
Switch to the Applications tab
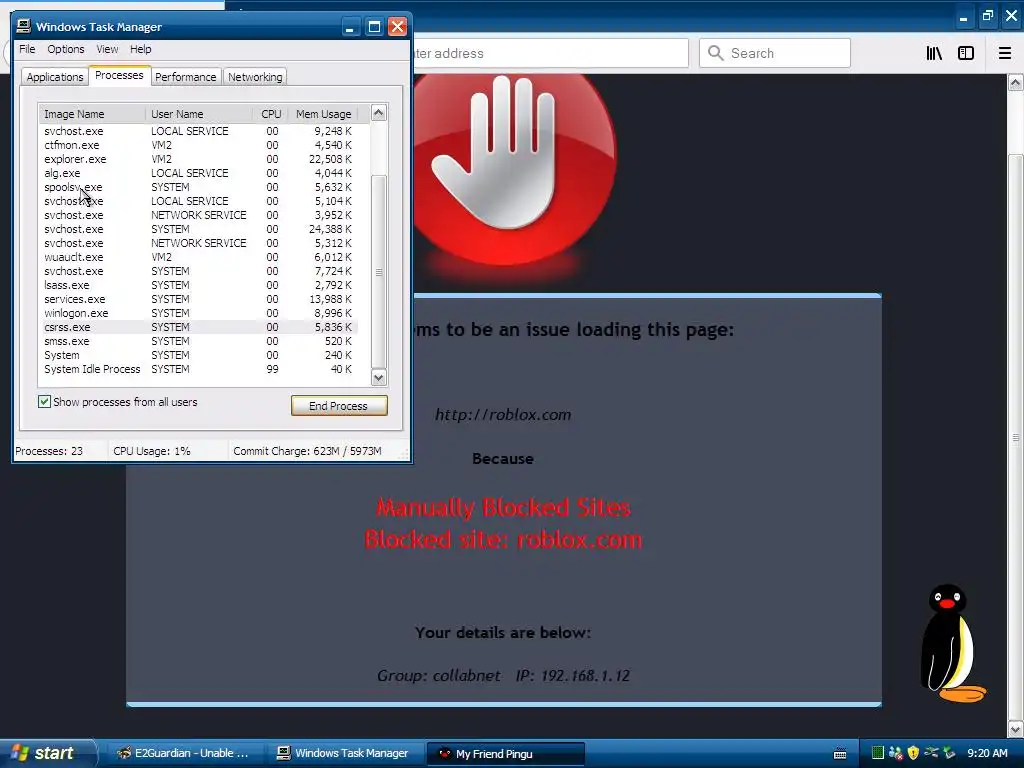55,77
